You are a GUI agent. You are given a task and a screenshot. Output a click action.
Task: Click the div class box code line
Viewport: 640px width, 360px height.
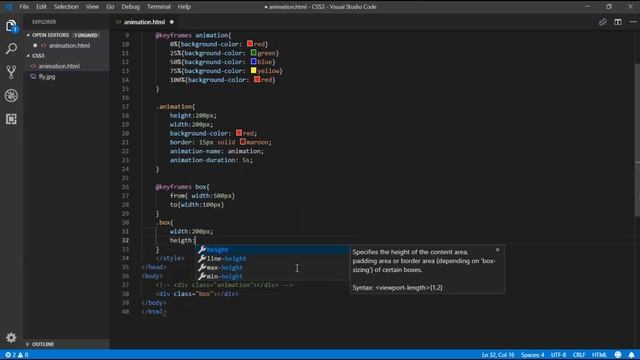(x=197, y=294)
